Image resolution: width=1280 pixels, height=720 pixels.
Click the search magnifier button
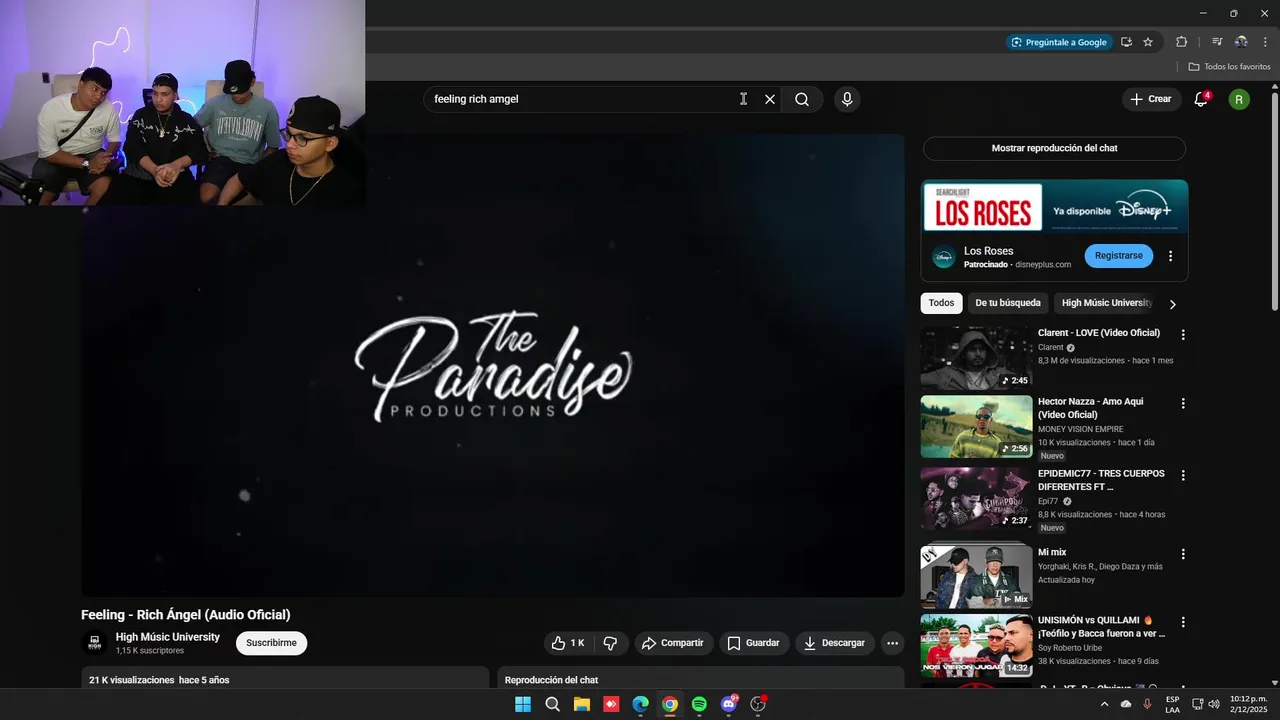click(802, 99)
